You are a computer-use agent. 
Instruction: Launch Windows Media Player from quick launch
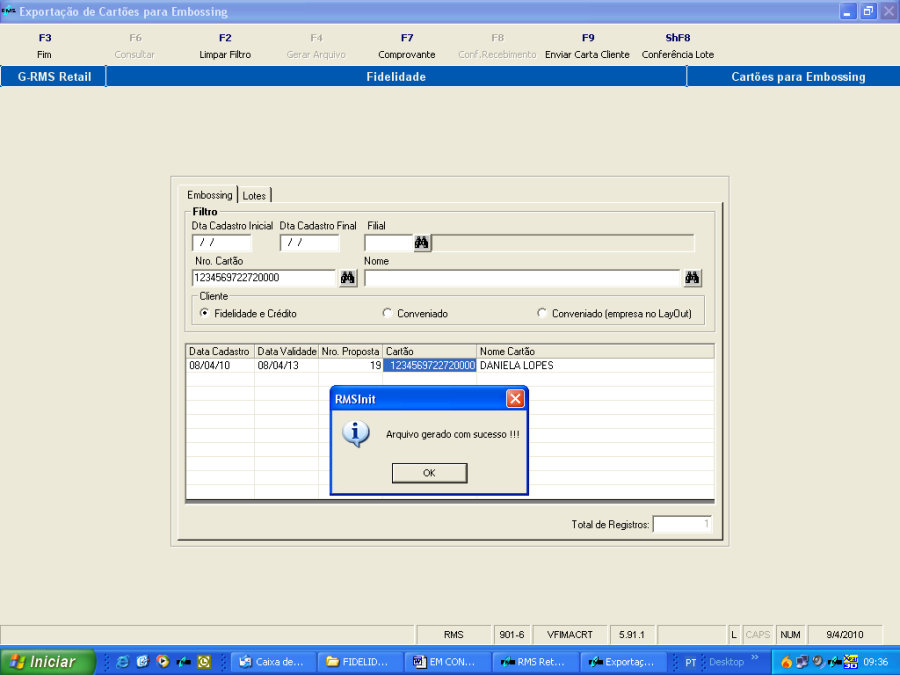pyautogui.click(x=163, y=662)
